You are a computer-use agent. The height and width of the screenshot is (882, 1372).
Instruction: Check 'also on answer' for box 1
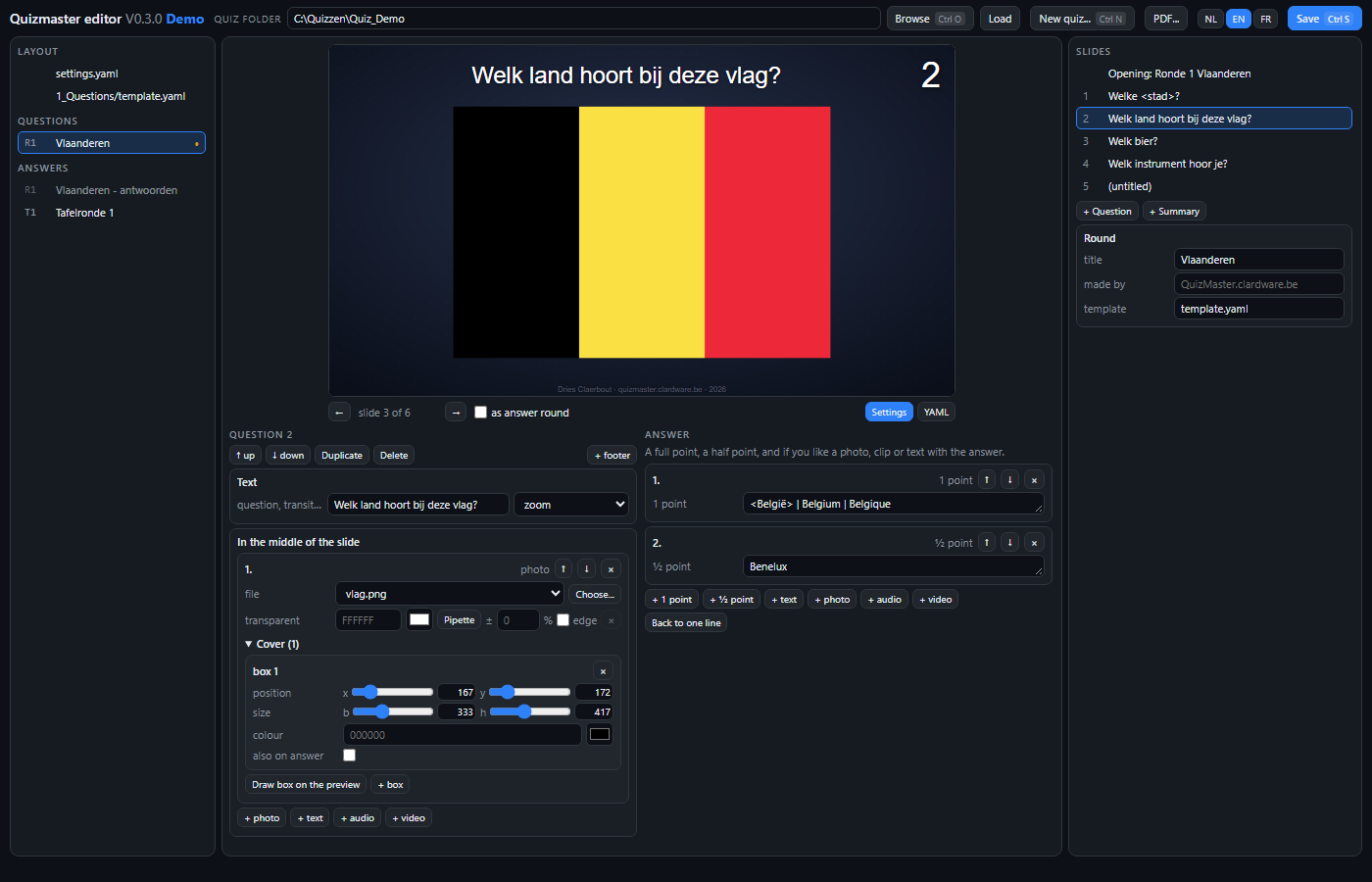[349, 756]
